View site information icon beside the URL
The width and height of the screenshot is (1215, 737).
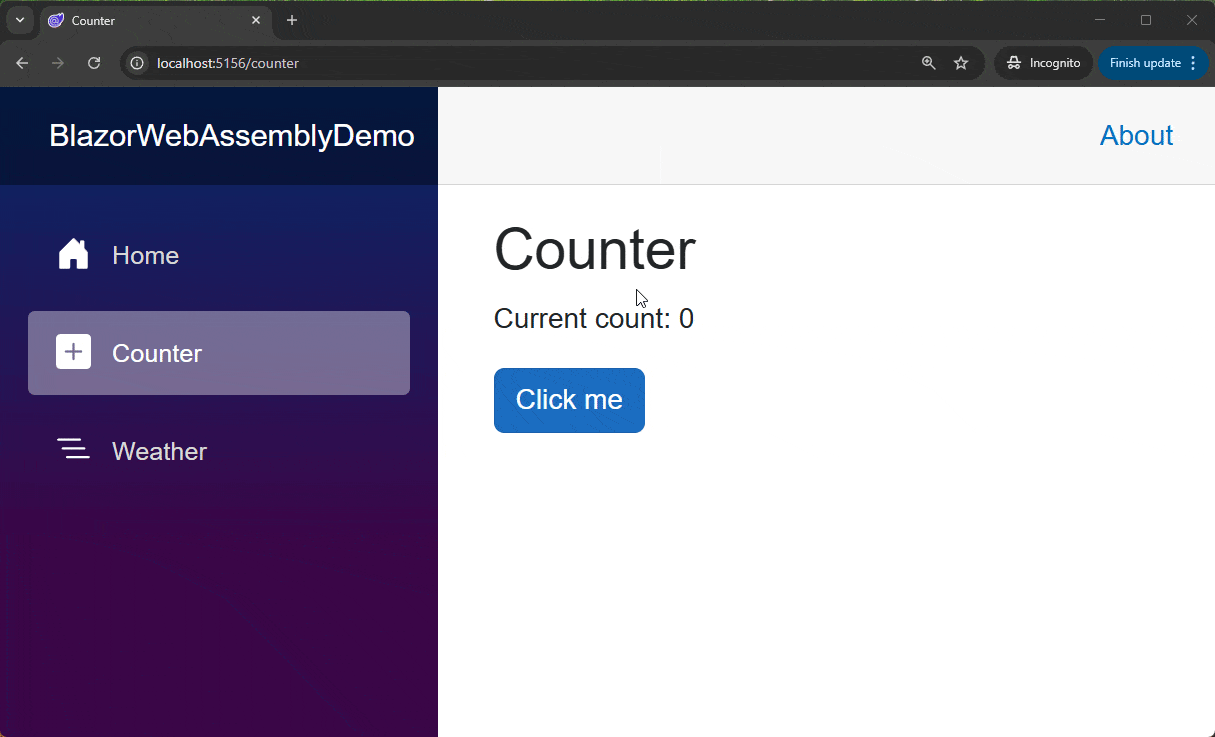pyautogui.click(x=138, y=63)
